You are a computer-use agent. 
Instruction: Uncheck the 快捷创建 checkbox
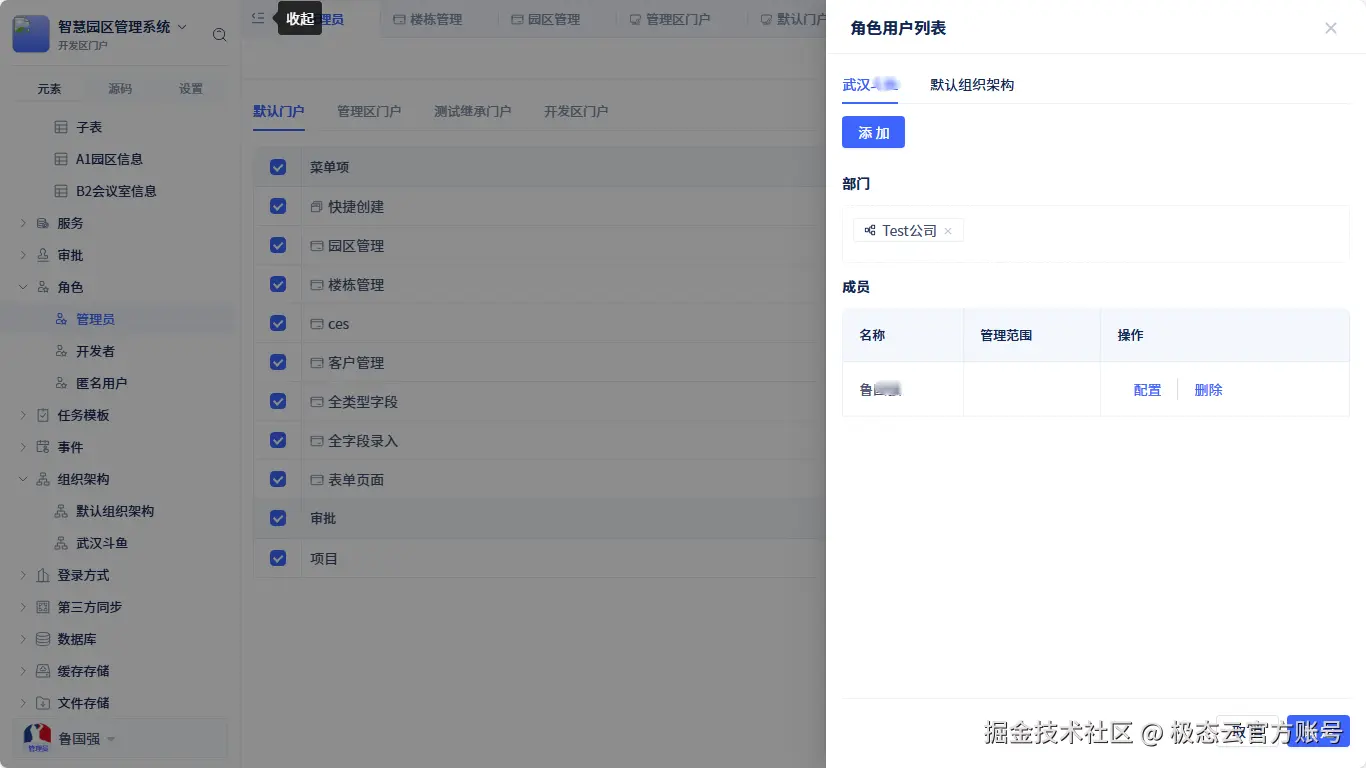(278, 206)
